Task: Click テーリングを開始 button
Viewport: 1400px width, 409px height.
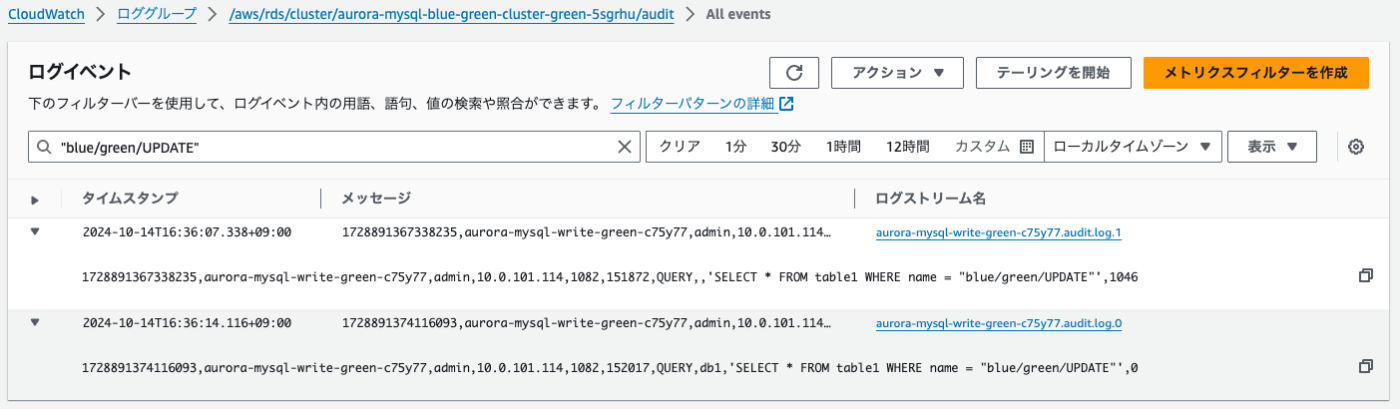Action: (x=1053, y=72)
